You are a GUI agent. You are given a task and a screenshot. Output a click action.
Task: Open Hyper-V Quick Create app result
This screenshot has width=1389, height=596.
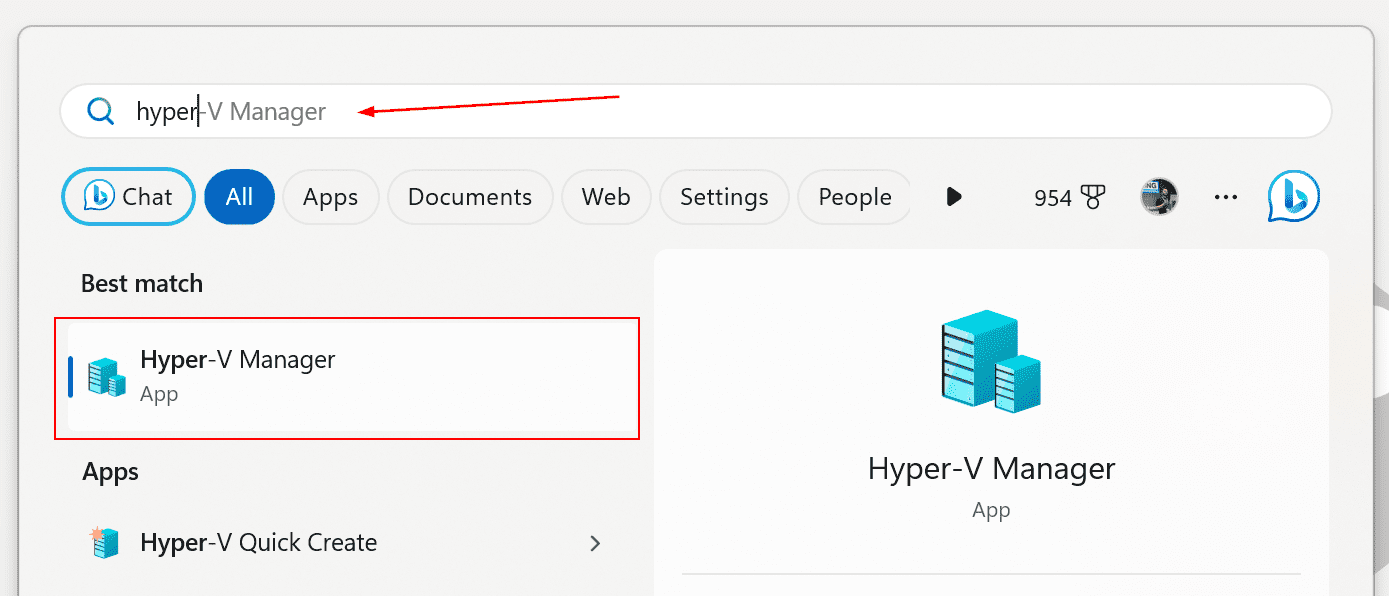(346, 543)
